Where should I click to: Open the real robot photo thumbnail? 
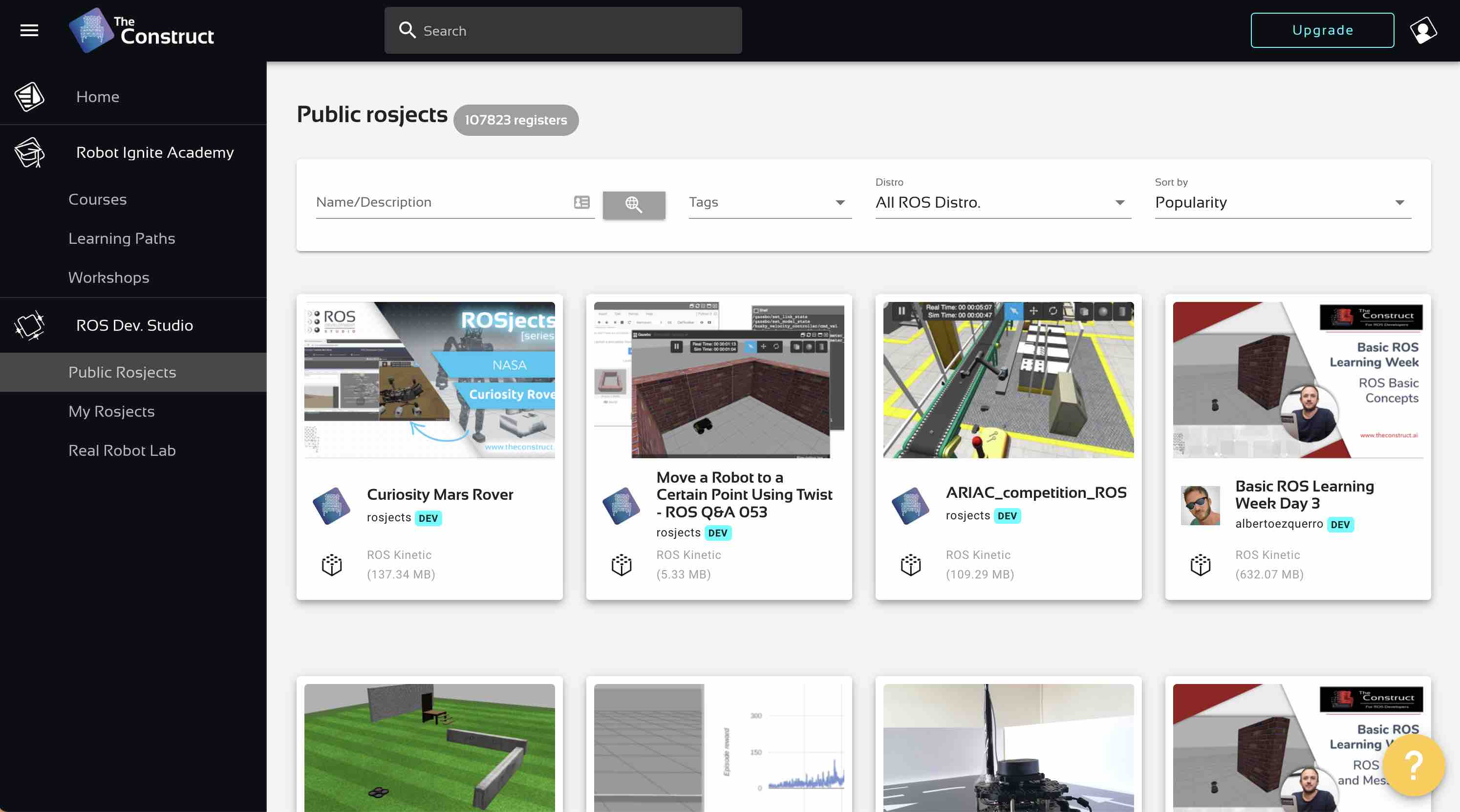tap(1009, 748)
